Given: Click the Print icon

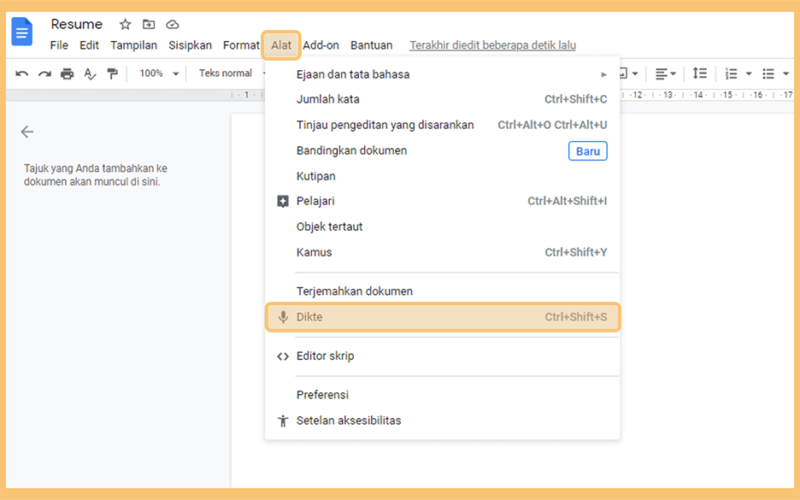Looking at the screenshot, I should [67, 74].
